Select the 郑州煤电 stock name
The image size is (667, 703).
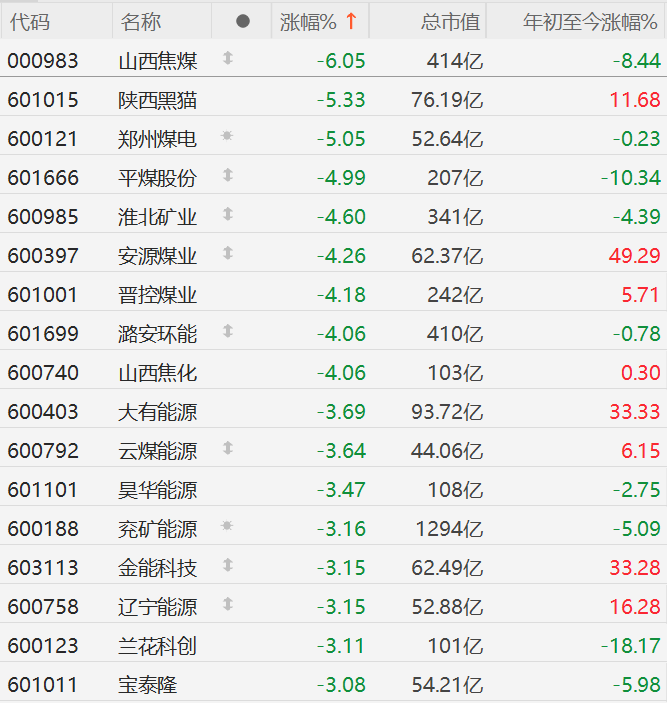pyautogui.click(x=157, y=139)
